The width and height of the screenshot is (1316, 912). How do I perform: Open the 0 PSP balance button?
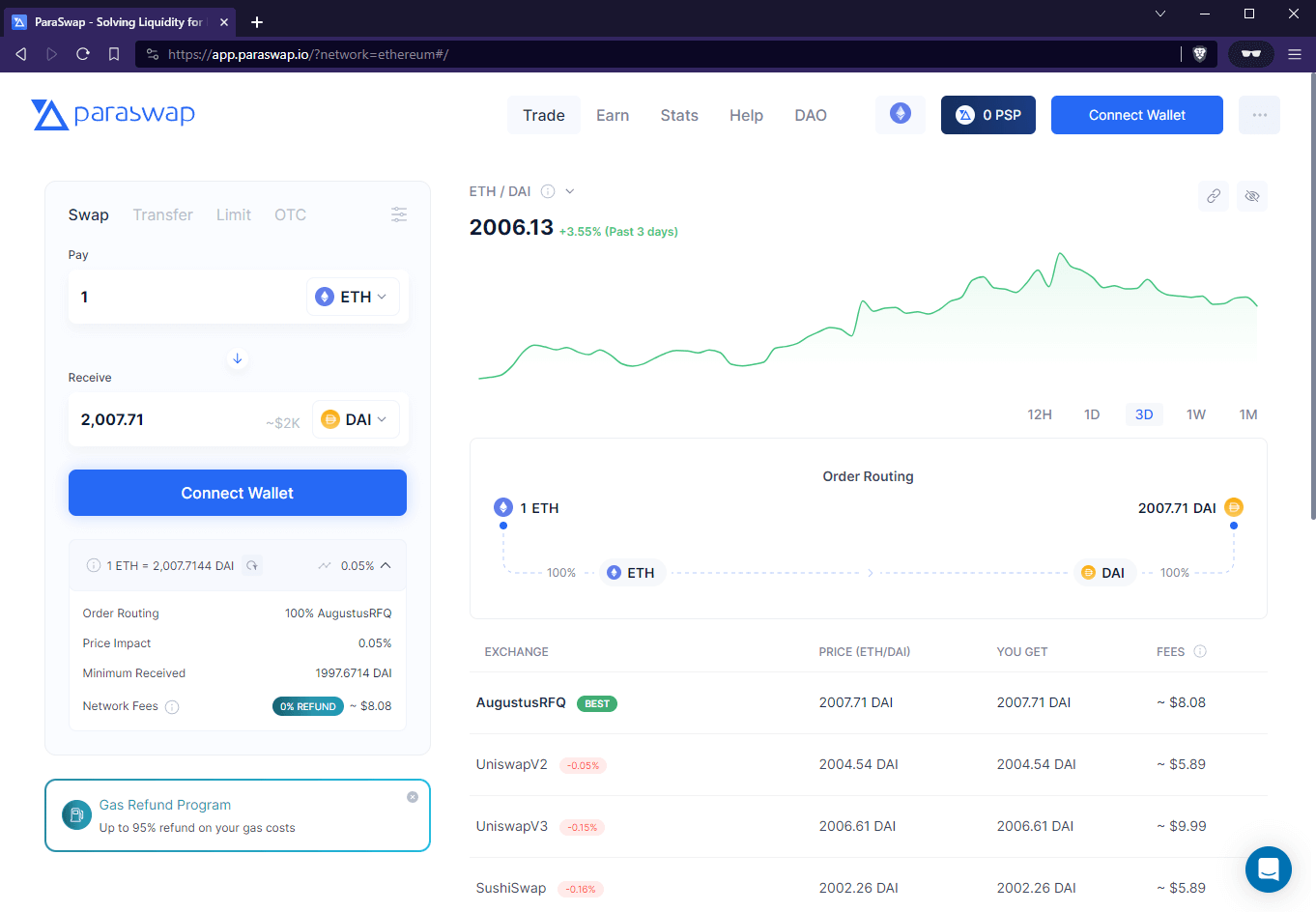point(987,114)
